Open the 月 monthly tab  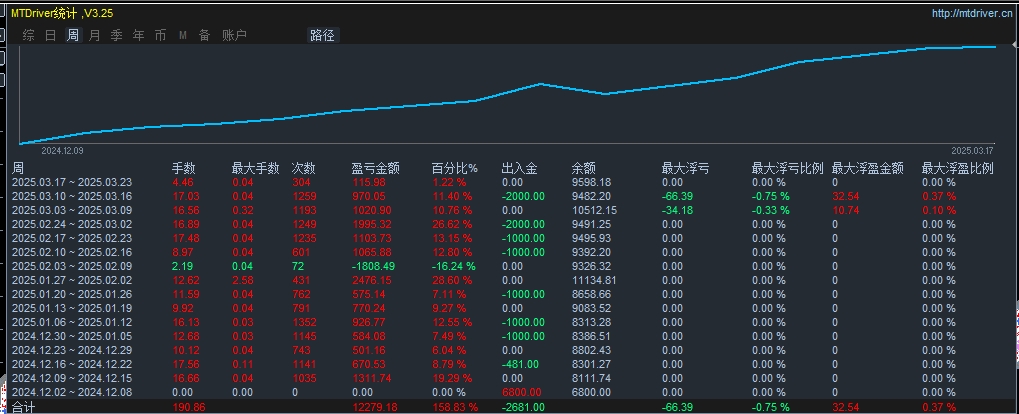(x=95, y=35)
